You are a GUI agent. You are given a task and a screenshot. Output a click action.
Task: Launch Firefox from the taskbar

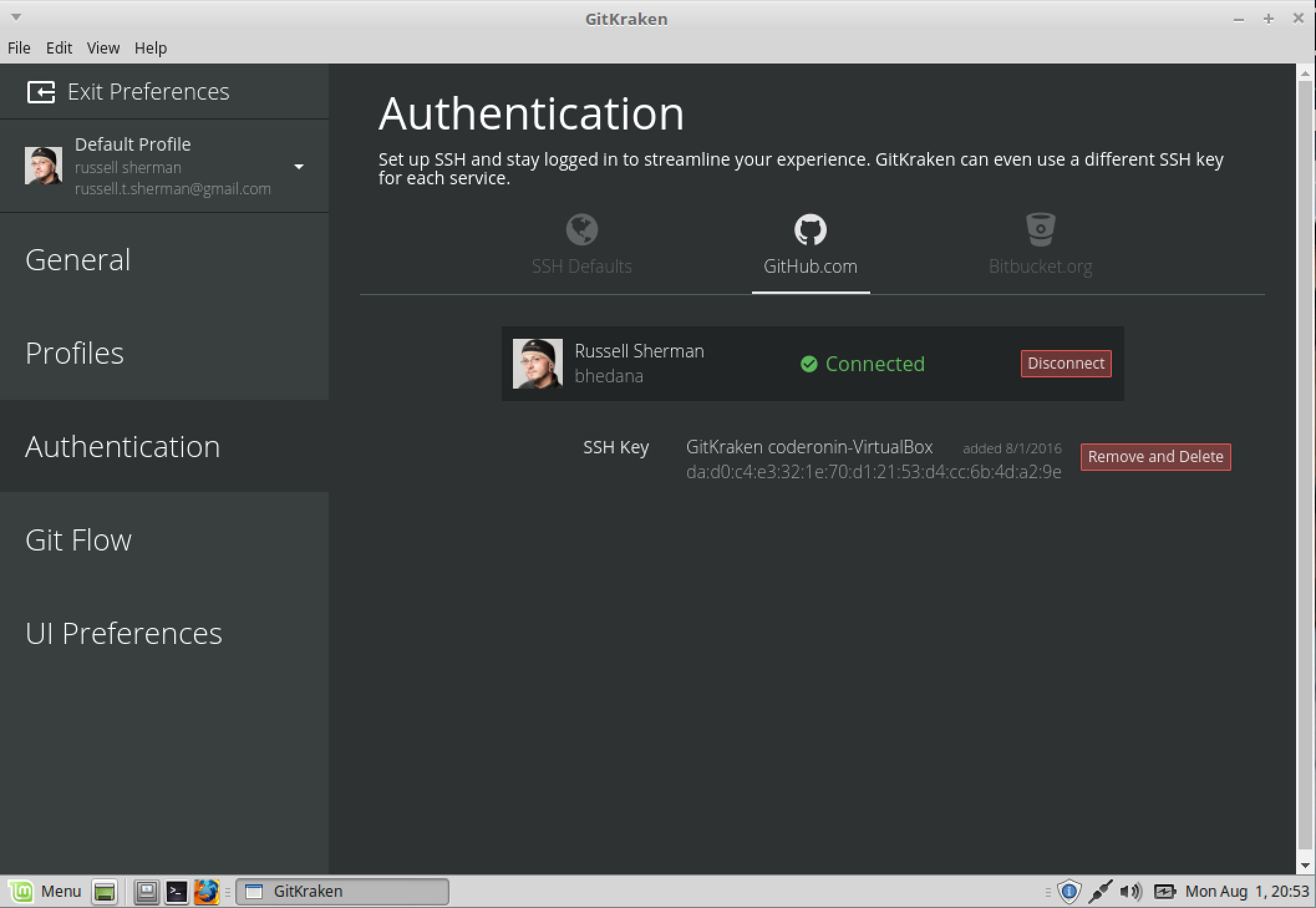tap(207, 892)
